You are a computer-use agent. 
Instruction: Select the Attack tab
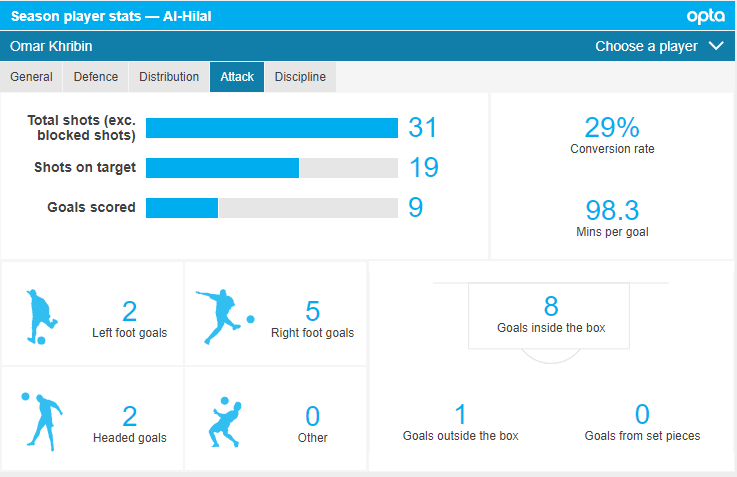237,77
